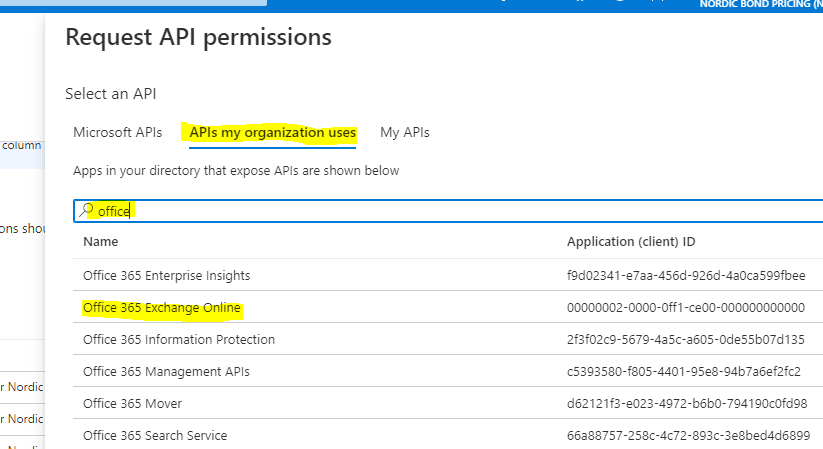Screen dimensions: 823x449
Task: Pick the Office 365 Mover entry
Action: [132, 403]
